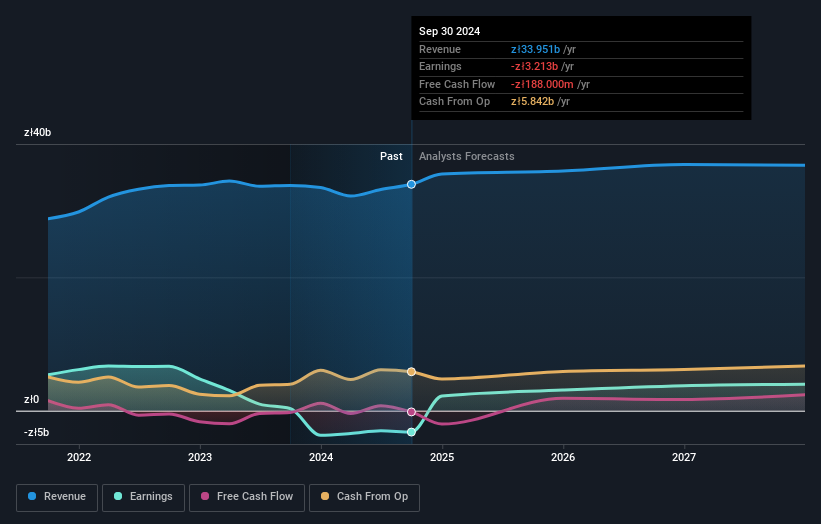Select the 2027 x-axis label
This screenshot has width=821, height=524.
click(684, 458)
